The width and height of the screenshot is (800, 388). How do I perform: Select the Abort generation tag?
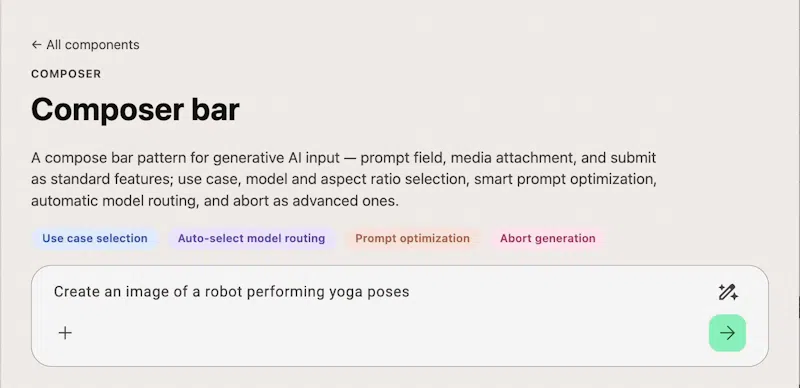tap(547, 238)
